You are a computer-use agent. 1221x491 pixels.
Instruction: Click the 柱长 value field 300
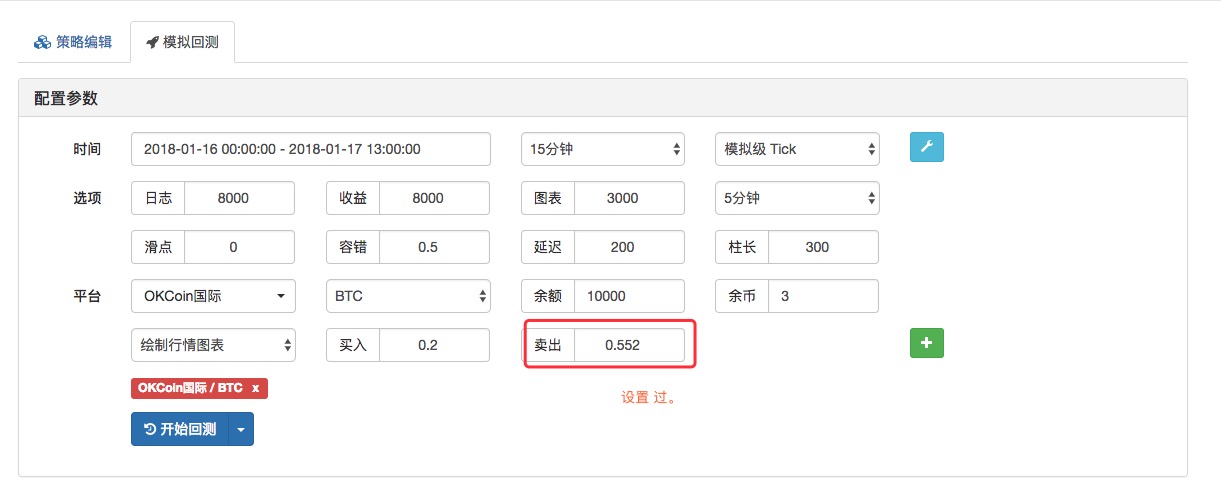823,247
